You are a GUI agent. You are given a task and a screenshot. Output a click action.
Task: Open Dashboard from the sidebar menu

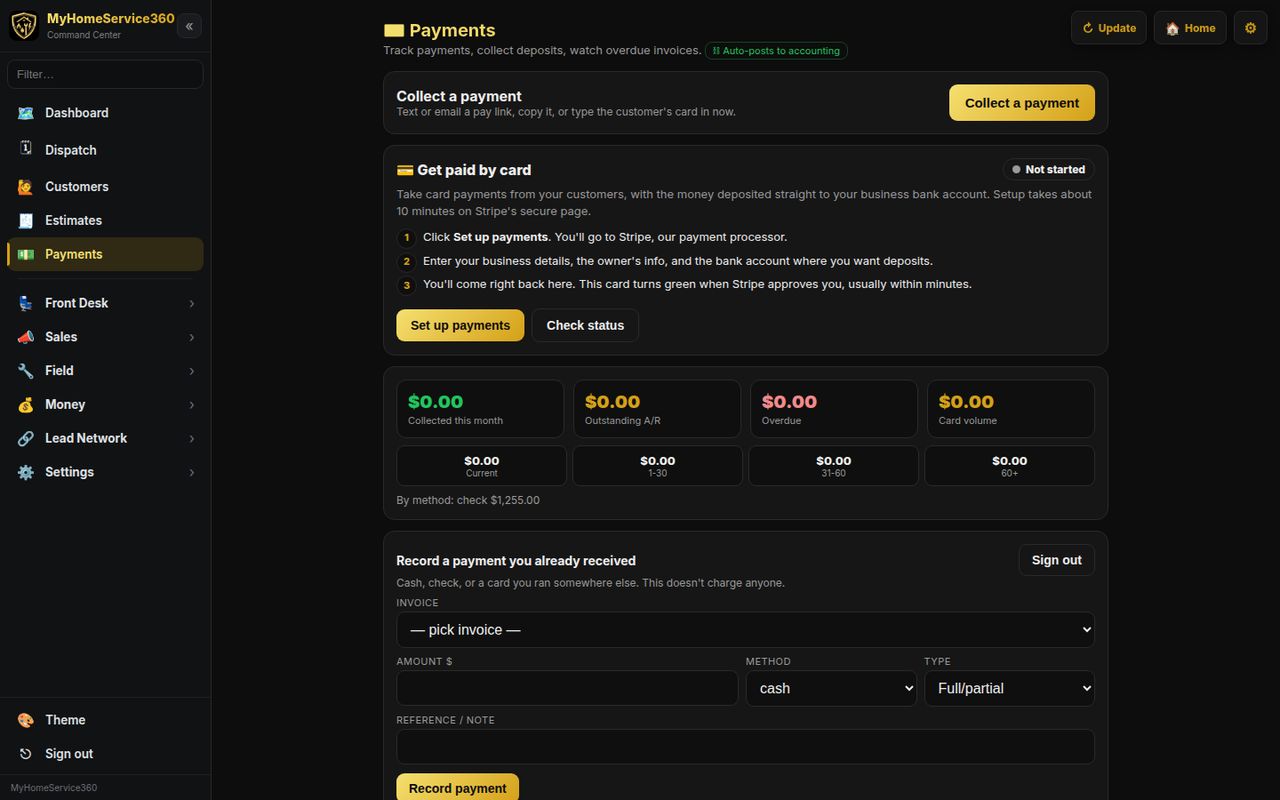(105, 113)
